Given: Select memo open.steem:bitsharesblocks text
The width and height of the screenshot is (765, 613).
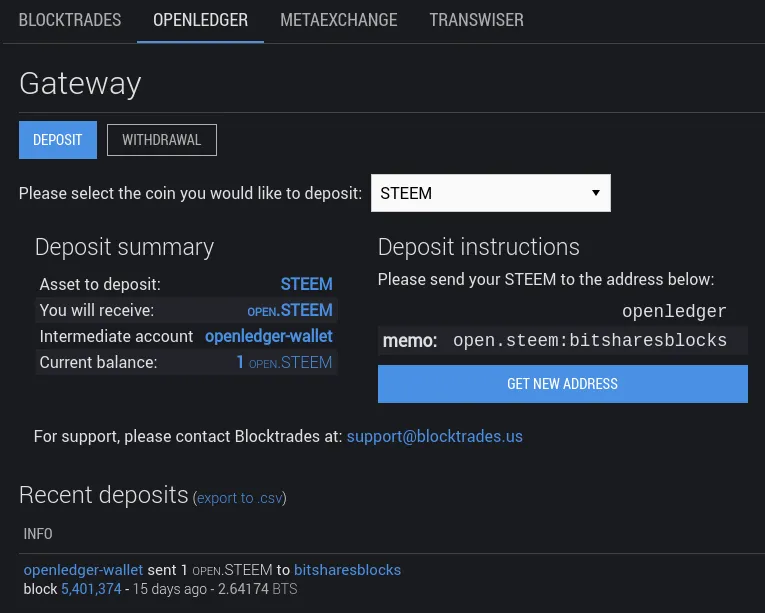Looking at the screenshot, I should click(590, 340).
